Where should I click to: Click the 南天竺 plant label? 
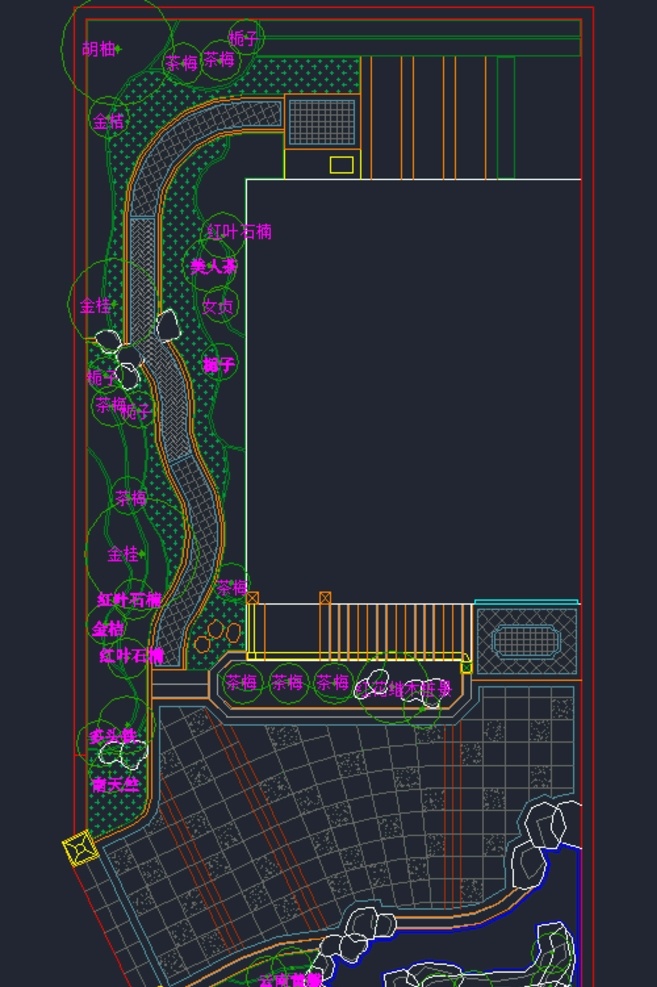pyautogui.click(x=115, y=784)
